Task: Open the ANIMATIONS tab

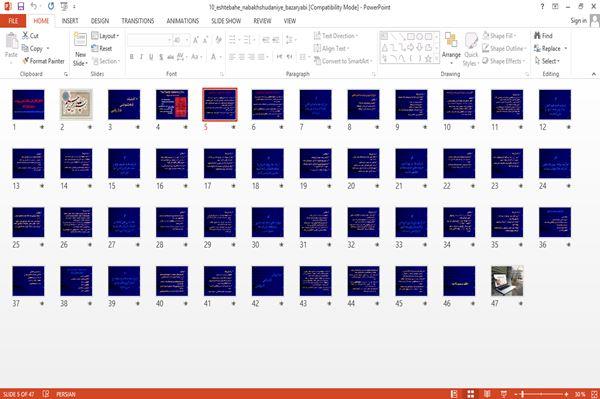Action: pyautogui.click(x=183, y=21)
